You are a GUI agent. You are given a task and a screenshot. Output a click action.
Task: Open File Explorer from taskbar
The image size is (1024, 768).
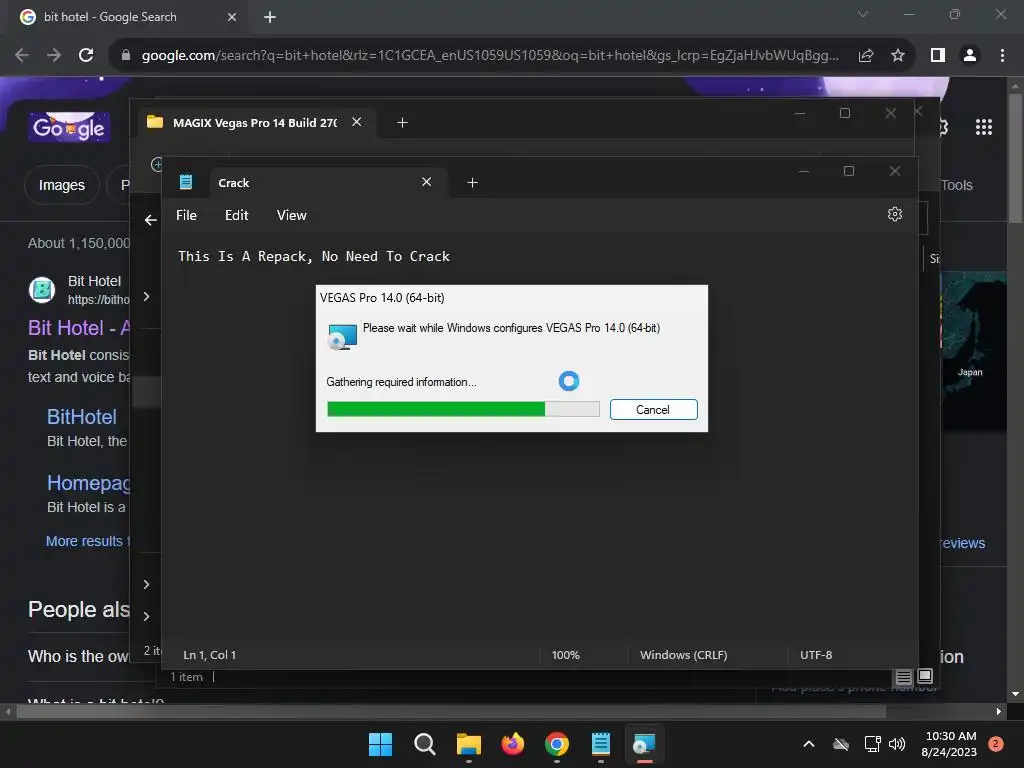pos(468,744)
